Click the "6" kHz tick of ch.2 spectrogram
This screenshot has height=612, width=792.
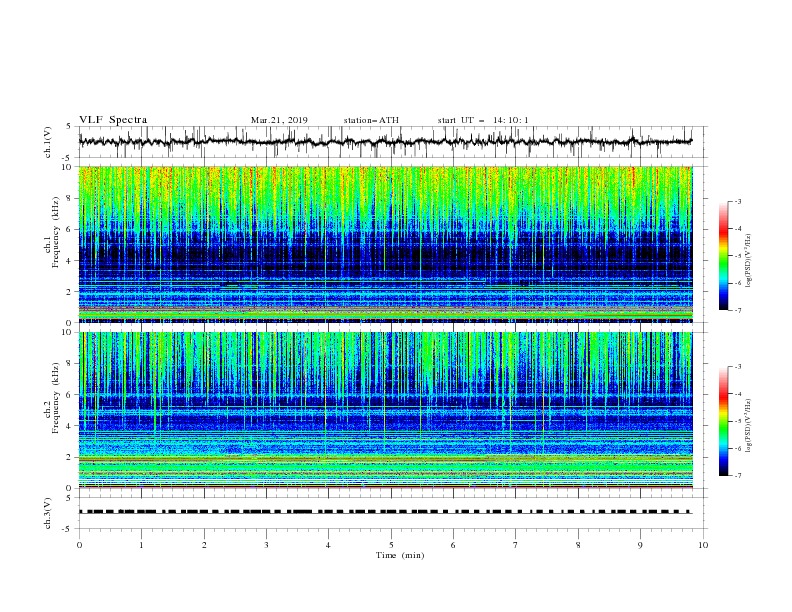point(71,395)
